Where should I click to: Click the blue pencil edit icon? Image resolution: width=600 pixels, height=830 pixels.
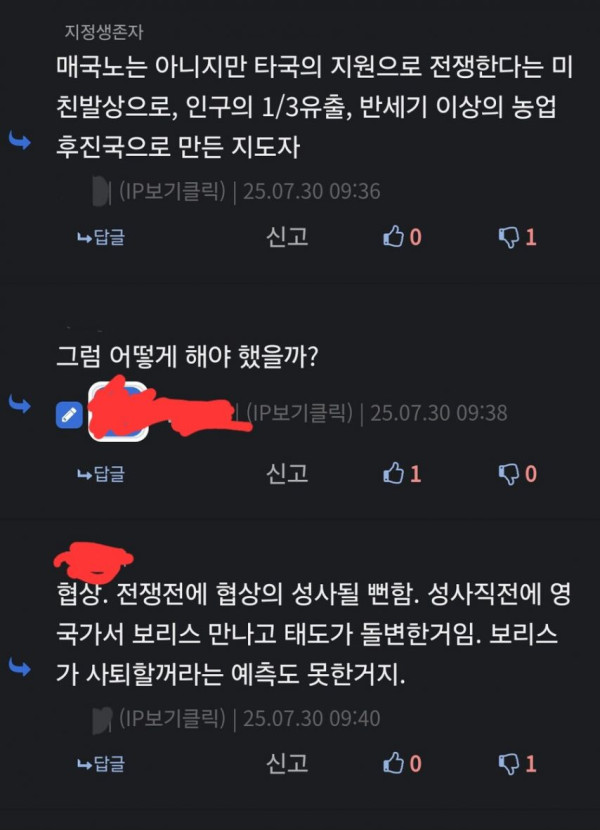(69, 415)
